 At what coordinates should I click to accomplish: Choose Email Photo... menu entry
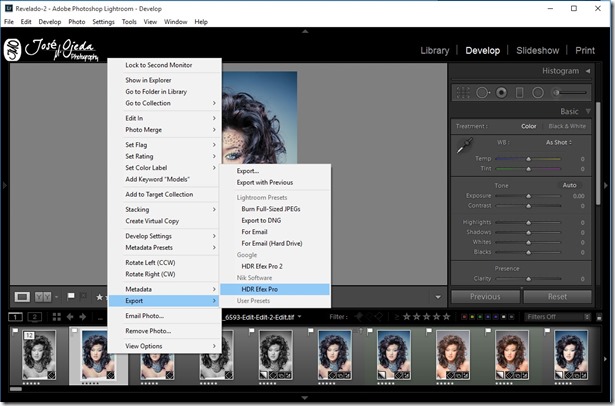click(x=165, y=316)
